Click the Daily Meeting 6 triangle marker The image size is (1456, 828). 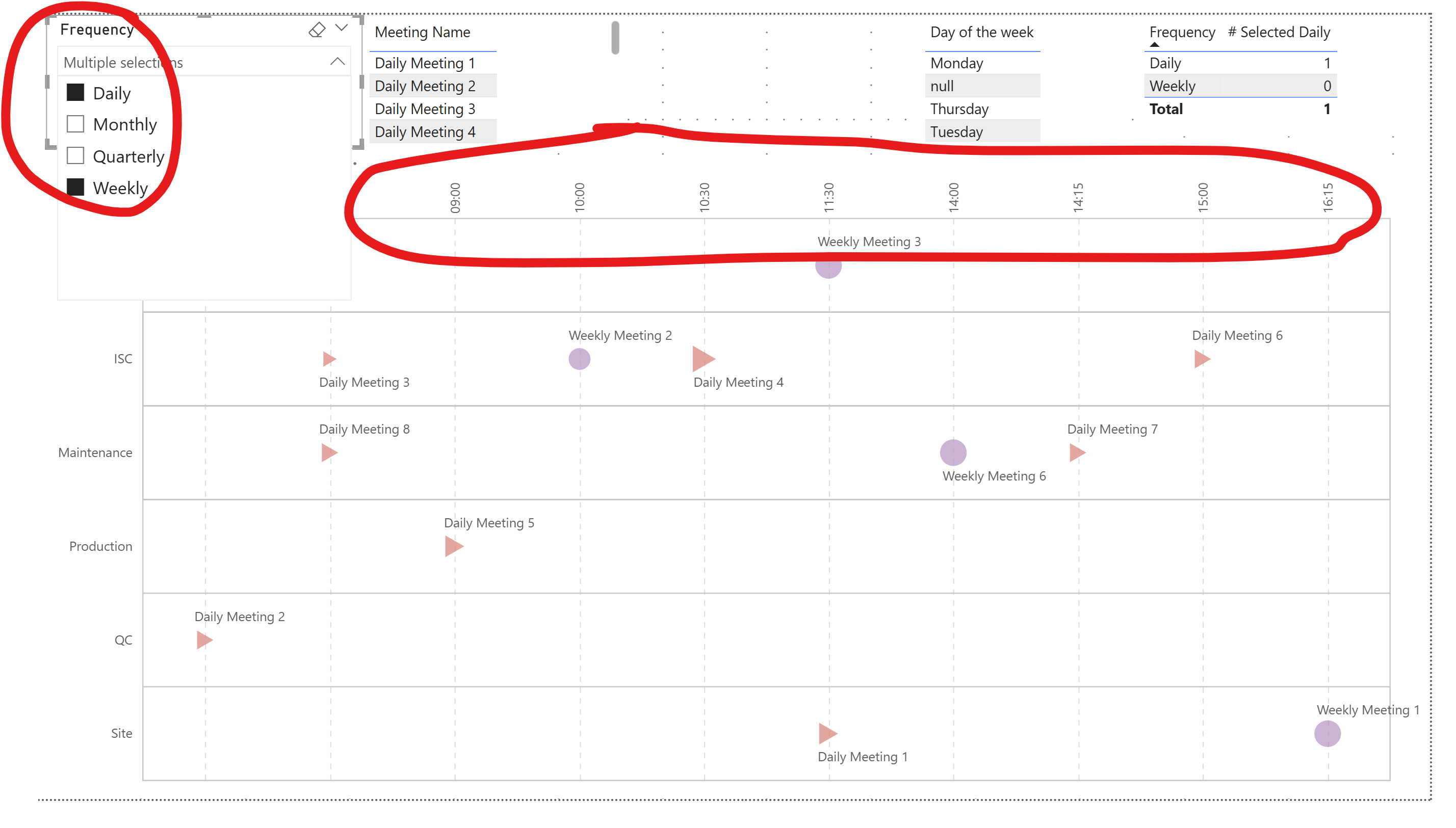pos(1201,359)
